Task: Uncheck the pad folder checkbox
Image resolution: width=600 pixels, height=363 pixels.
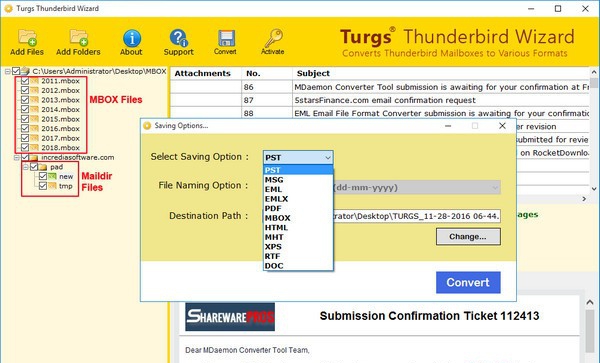Action: point(34,167)
